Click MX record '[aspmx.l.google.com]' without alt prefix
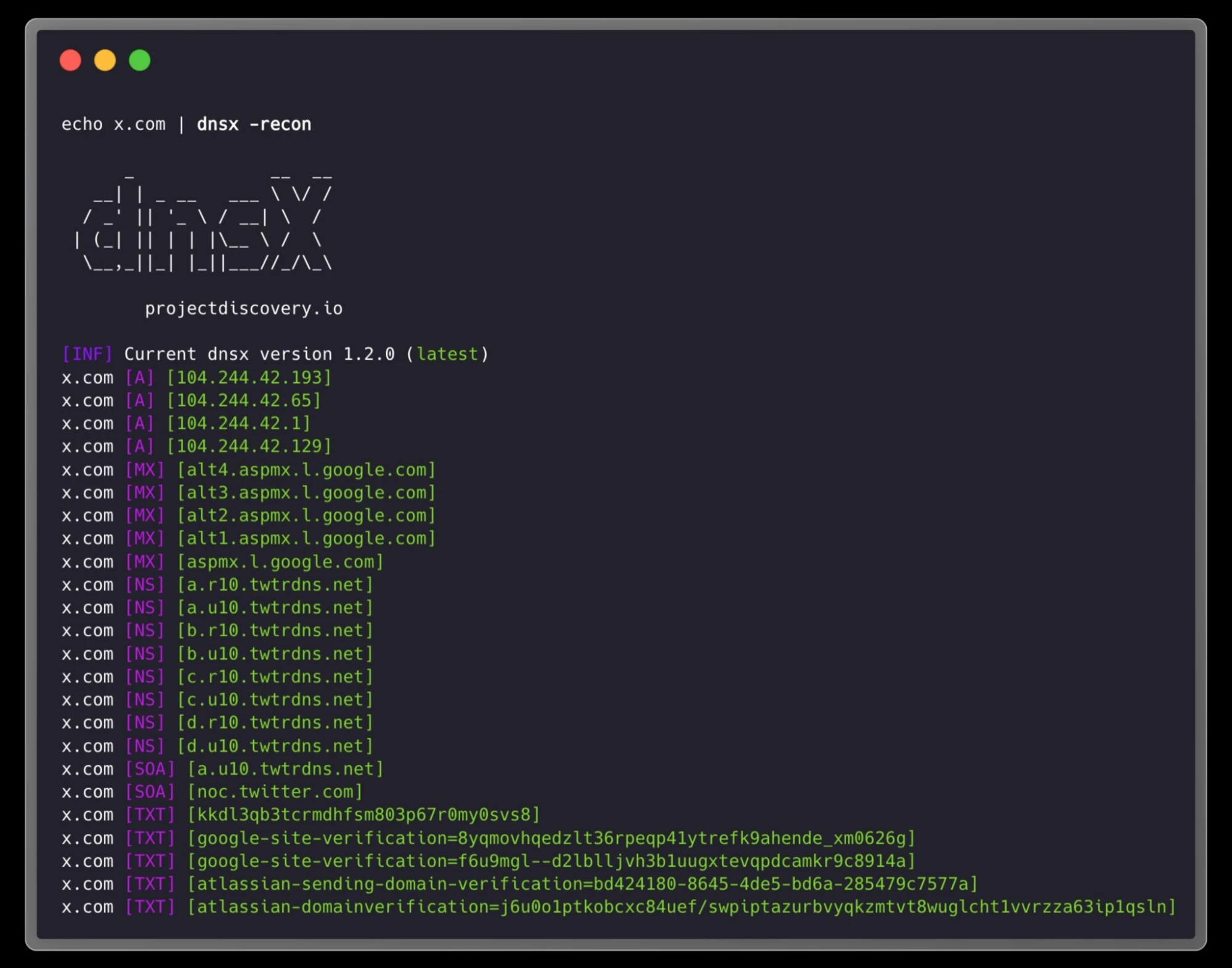This screenshot has height=968, width=1232. (x=280, y=562)
